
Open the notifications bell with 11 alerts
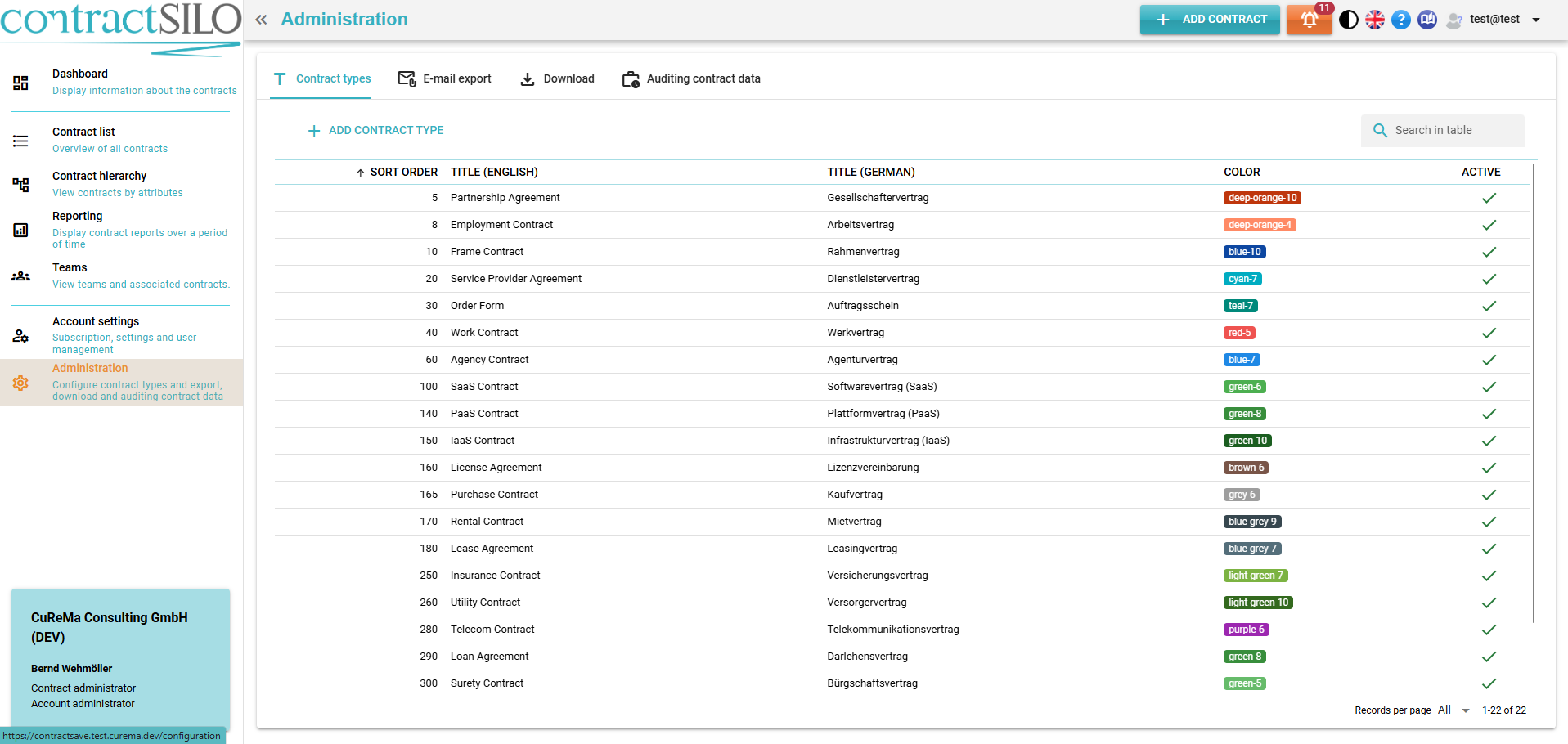1309,20
